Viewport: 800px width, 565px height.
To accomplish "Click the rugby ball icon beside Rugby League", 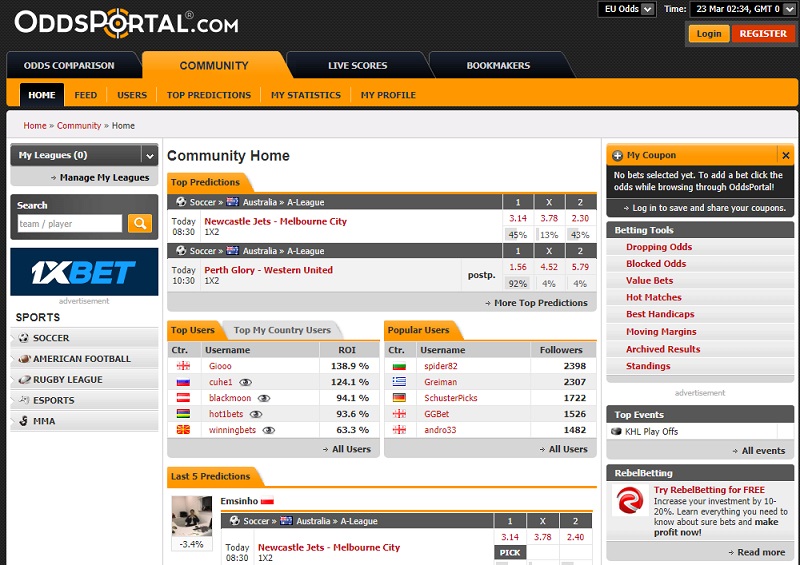I will (24, 380).
